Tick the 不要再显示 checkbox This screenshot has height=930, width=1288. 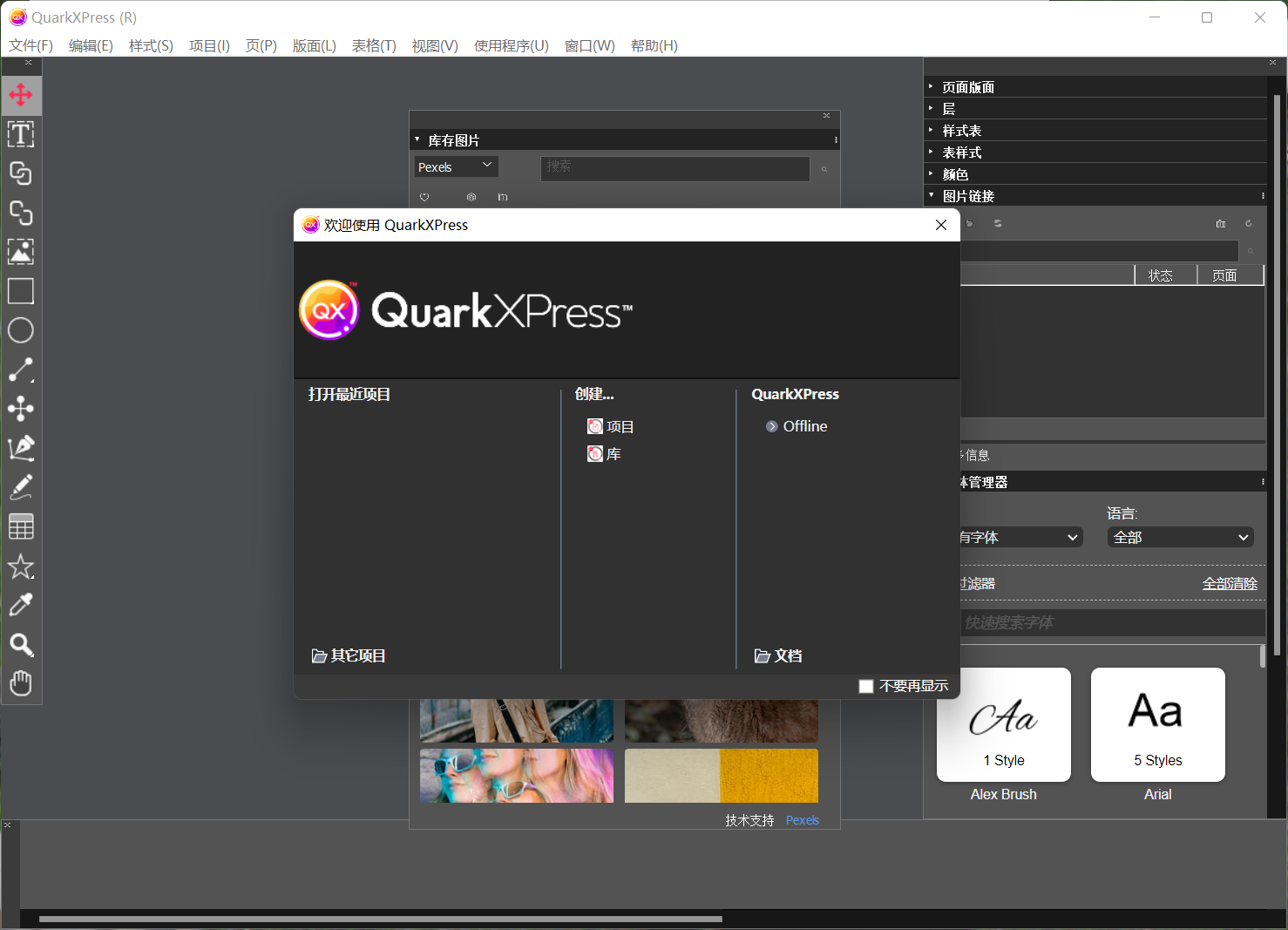pos(866,686)
